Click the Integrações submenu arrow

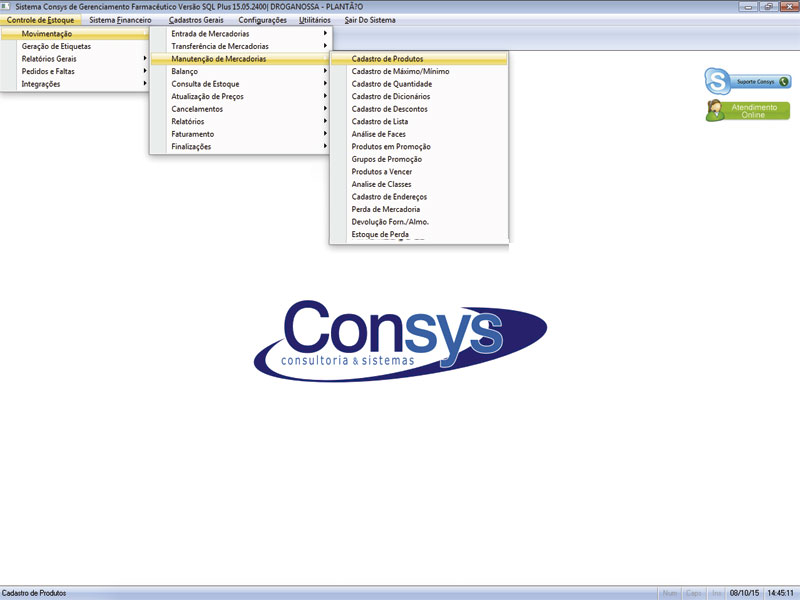[x=145, y=83]
